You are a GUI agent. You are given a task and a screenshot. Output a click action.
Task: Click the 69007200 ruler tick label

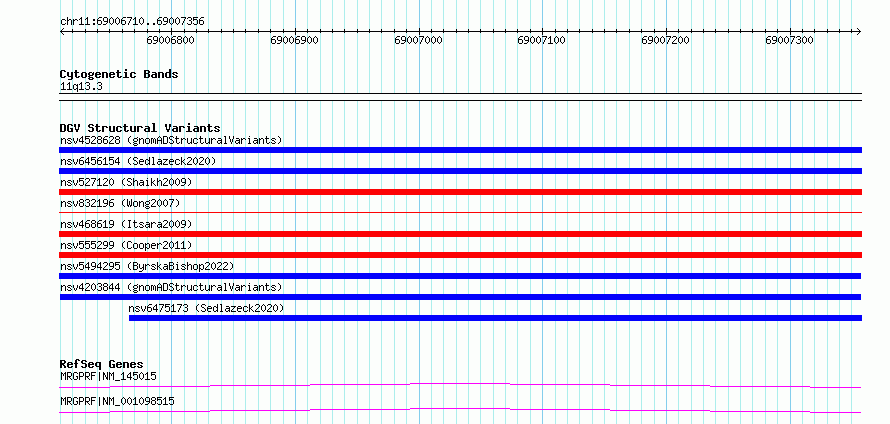click(666, 40)
